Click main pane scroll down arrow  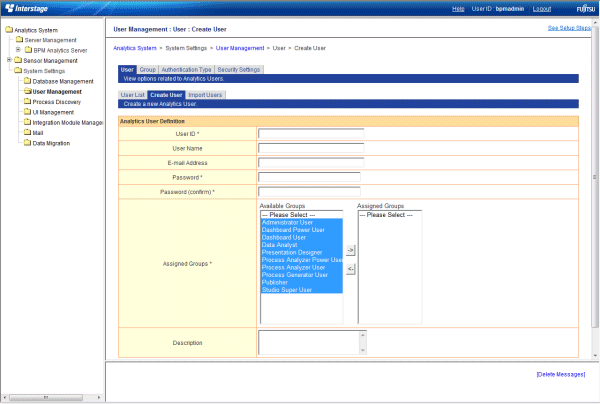click(595, 355)
